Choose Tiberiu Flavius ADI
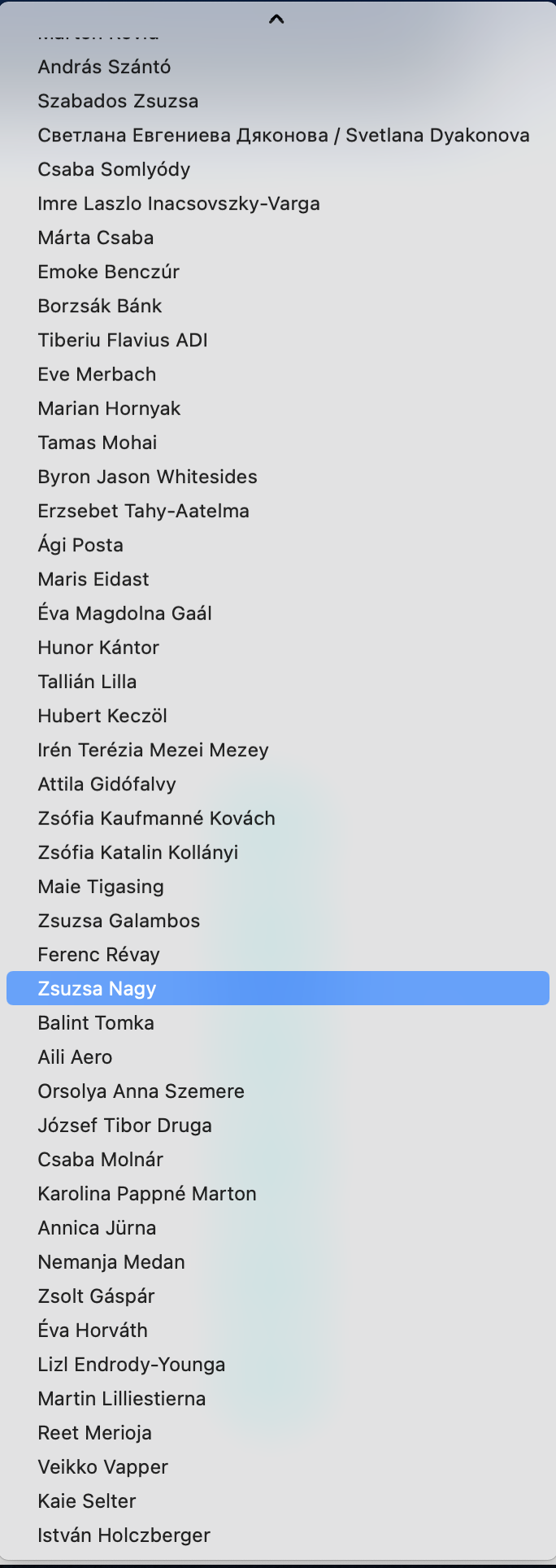The width and height of the screenshot is (556, 1568). click(x=123, y=340)
